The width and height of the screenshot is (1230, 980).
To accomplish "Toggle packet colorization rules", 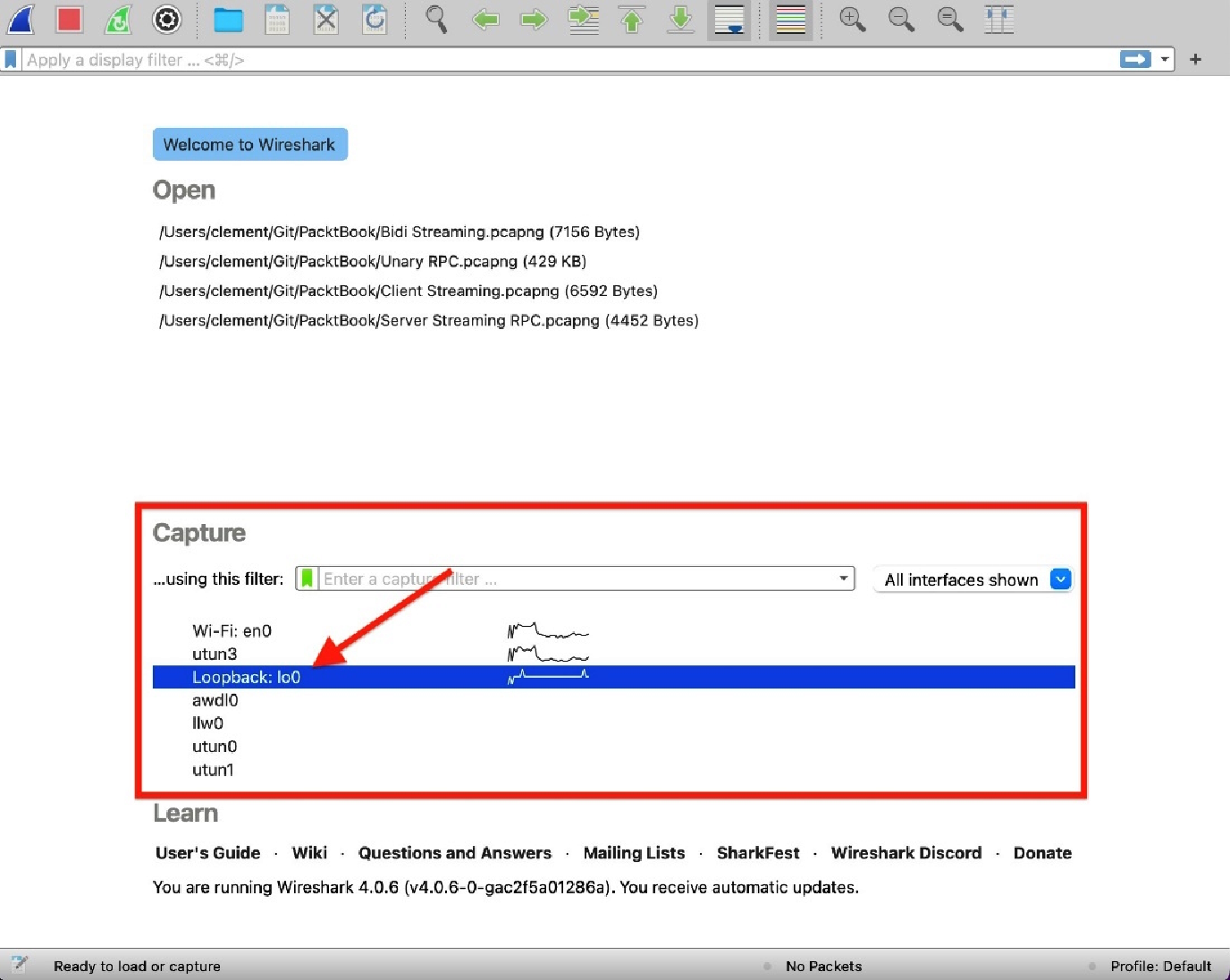I will [791, 19].
